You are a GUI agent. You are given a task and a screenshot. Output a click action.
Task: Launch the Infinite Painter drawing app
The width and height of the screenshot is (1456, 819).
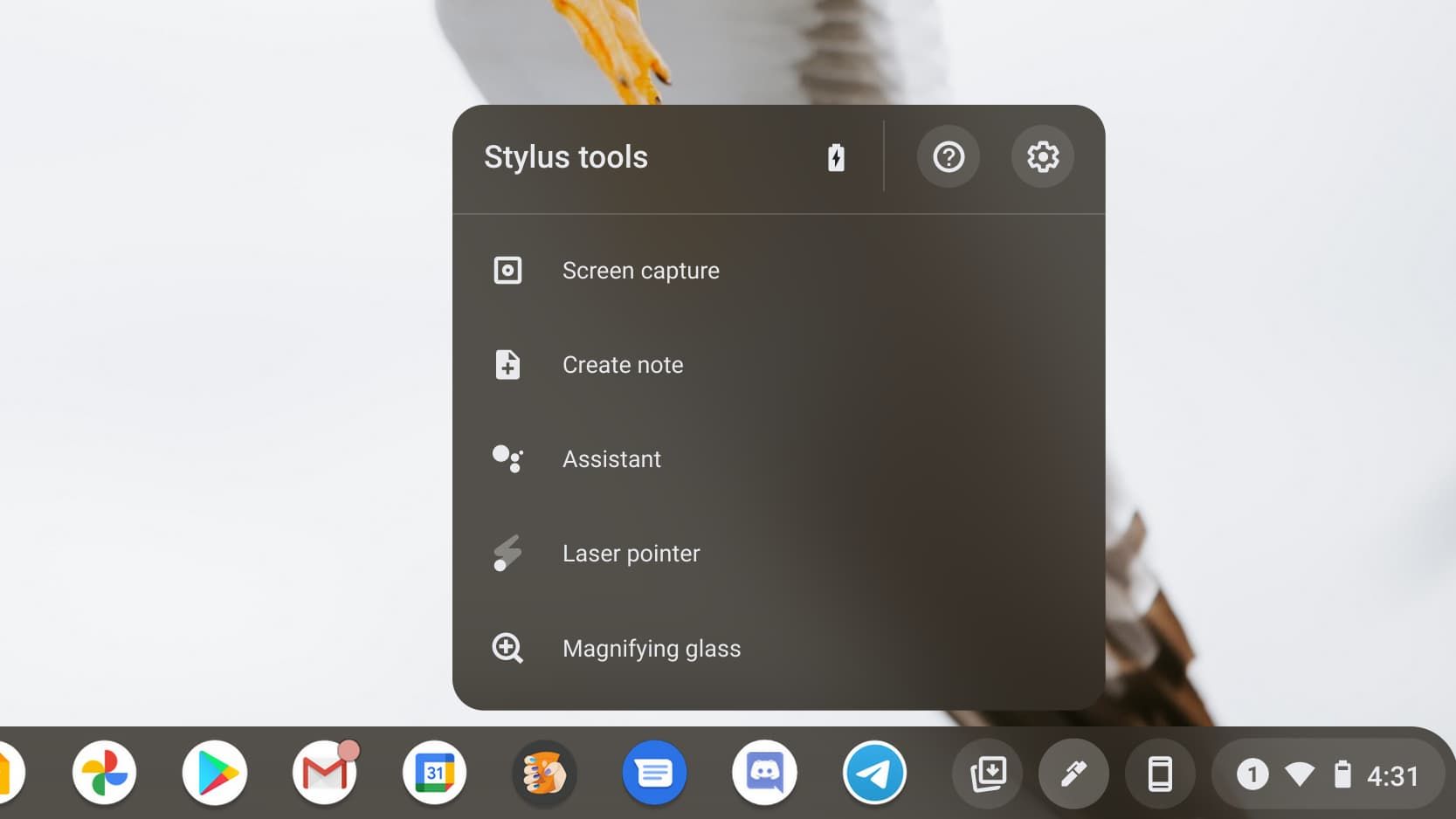pyautogui.click(x=544, y=773)
